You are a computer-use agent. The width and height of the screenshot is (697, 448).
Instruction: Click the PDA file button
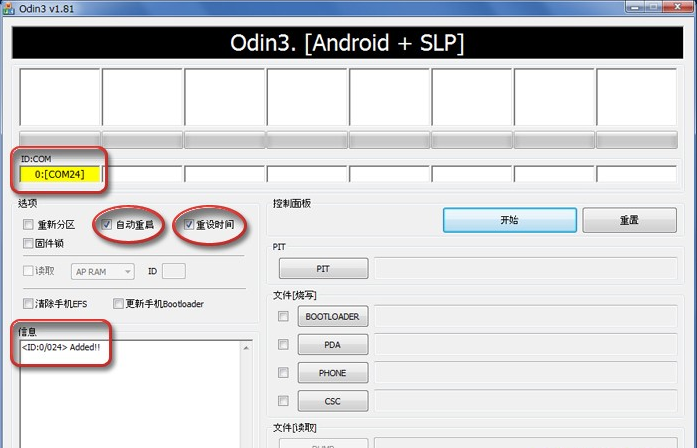pyautogui.click(x=333, y=344)
